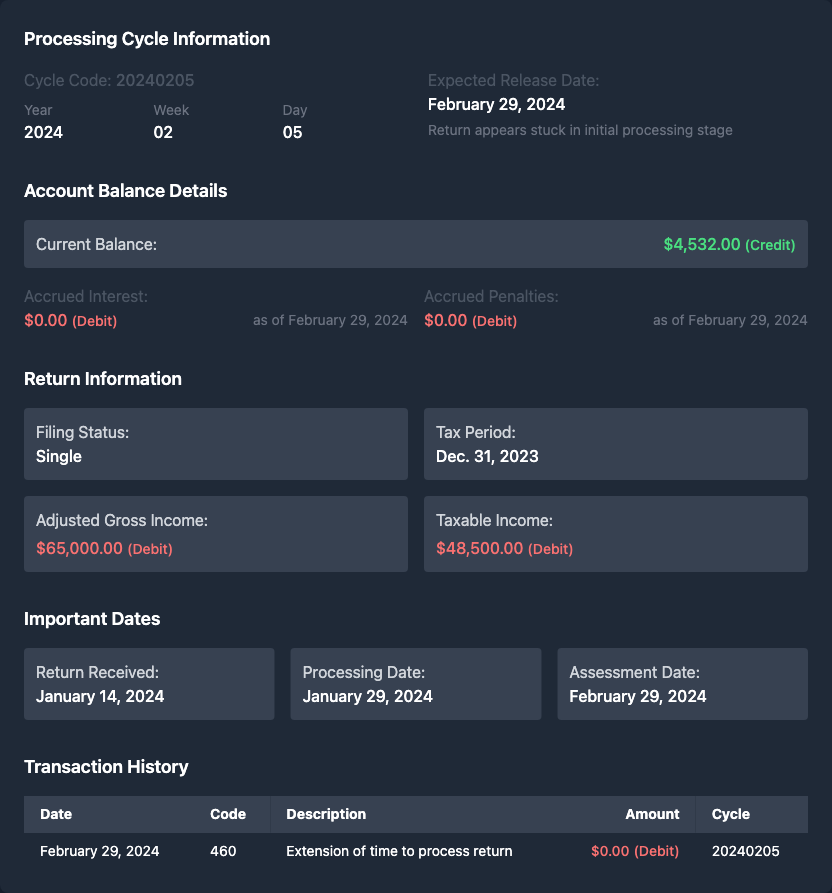
Task: Click the Amount column header
Action: (652, 814)
